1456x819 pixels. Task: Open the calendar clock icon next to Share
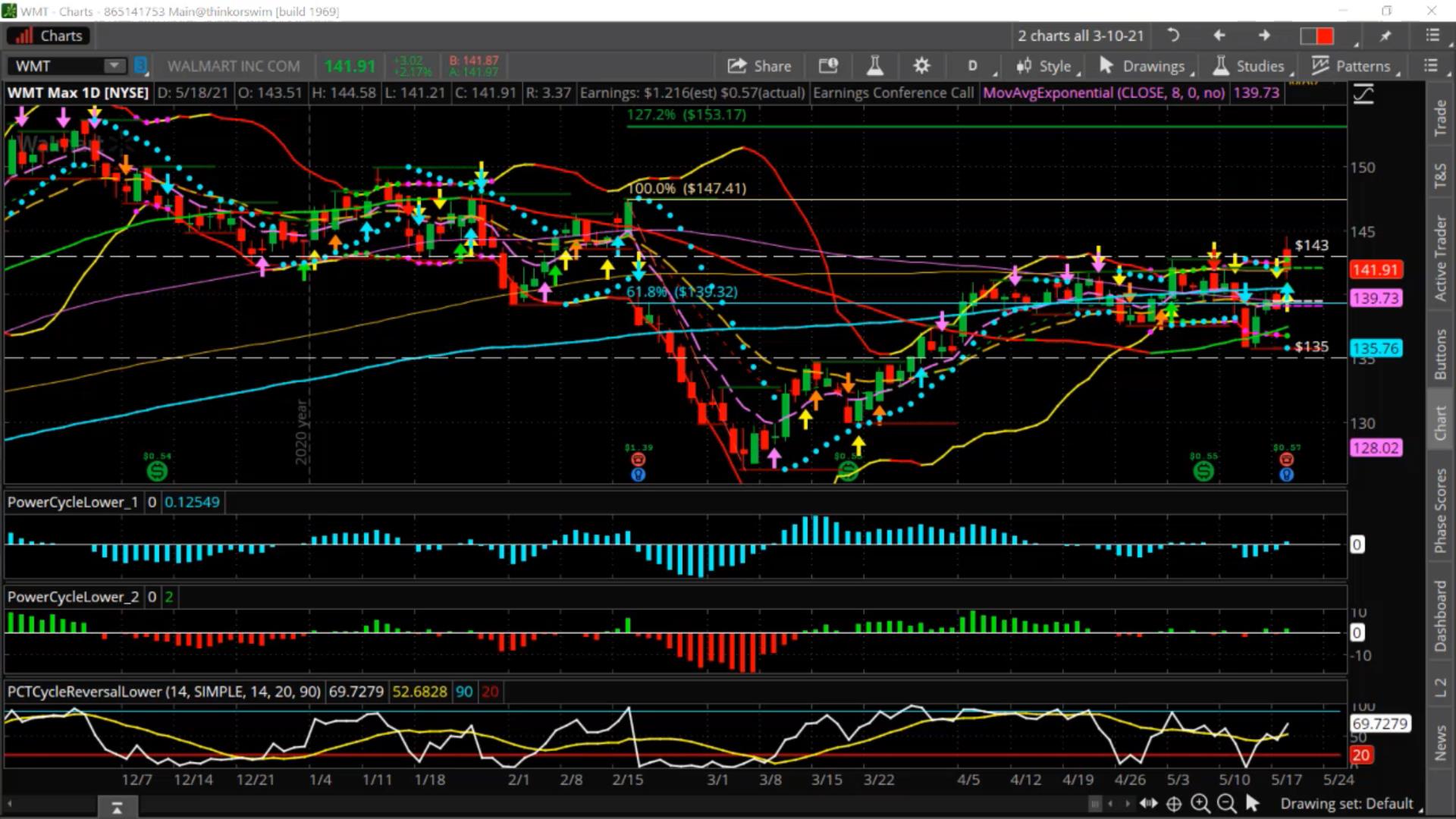[x=828, y=66]
